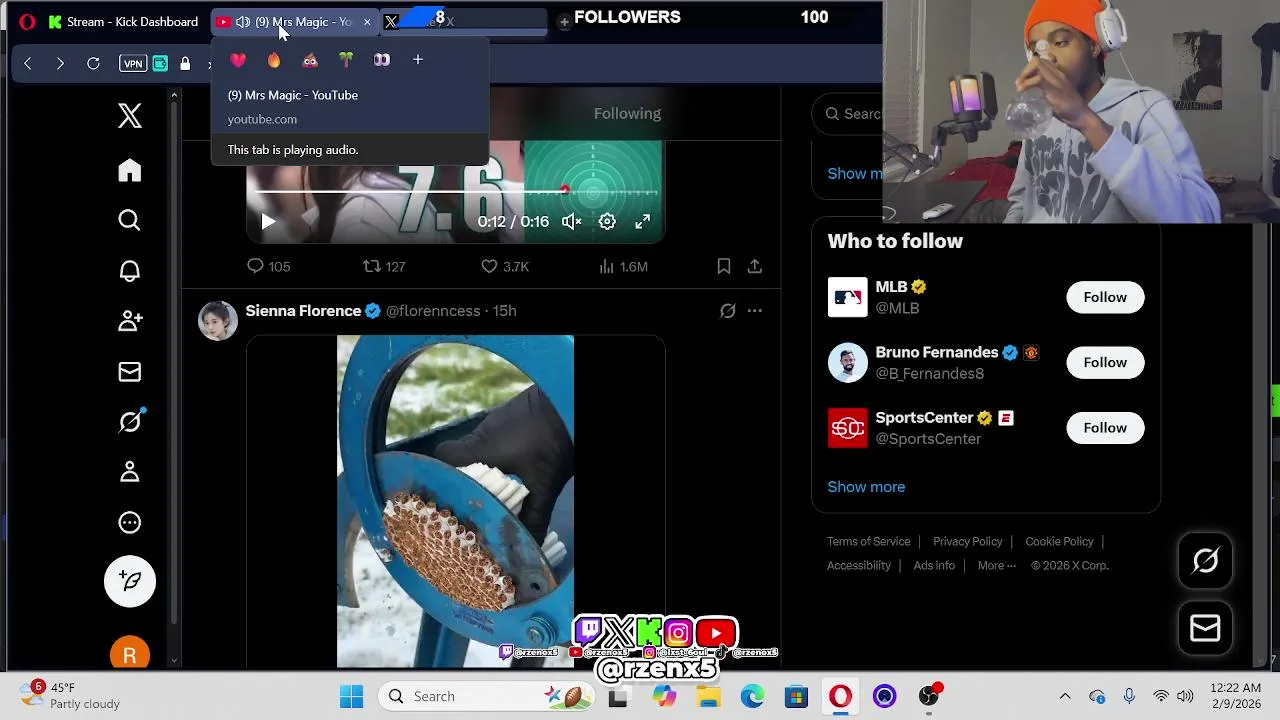Follow MLB
Image resolution: width=1280 pixels, height=720 pixels.
[x=1105, y=297]
